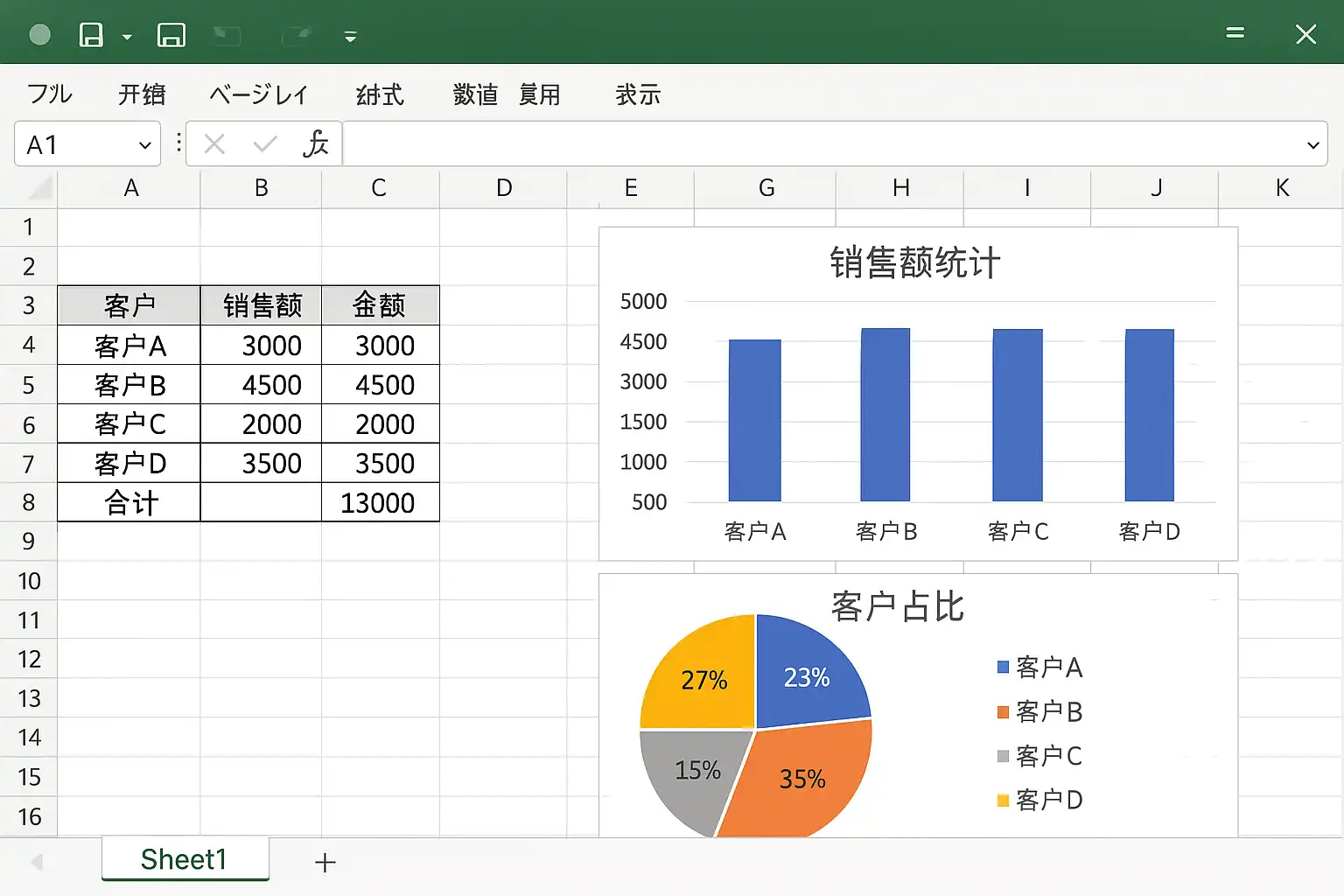The image size is (1344, 896).
Task: Click the first save icon in title bar
Action: (91, 35)
